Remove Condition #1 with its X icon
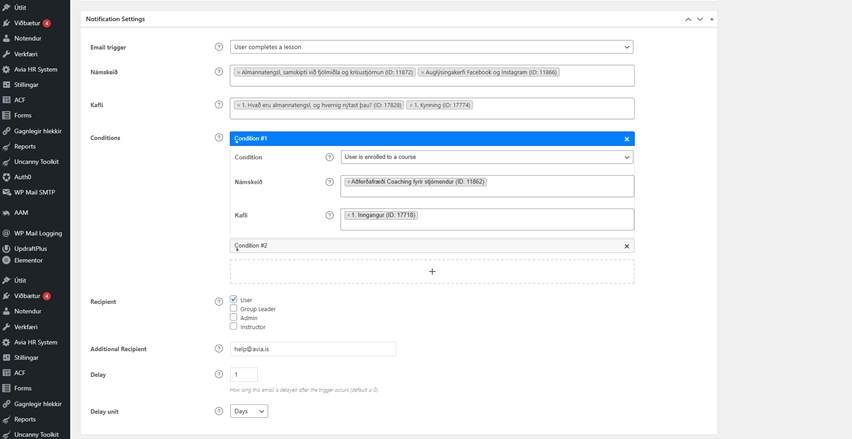Viewport: 852px width, 439px height. coord(627,139)
